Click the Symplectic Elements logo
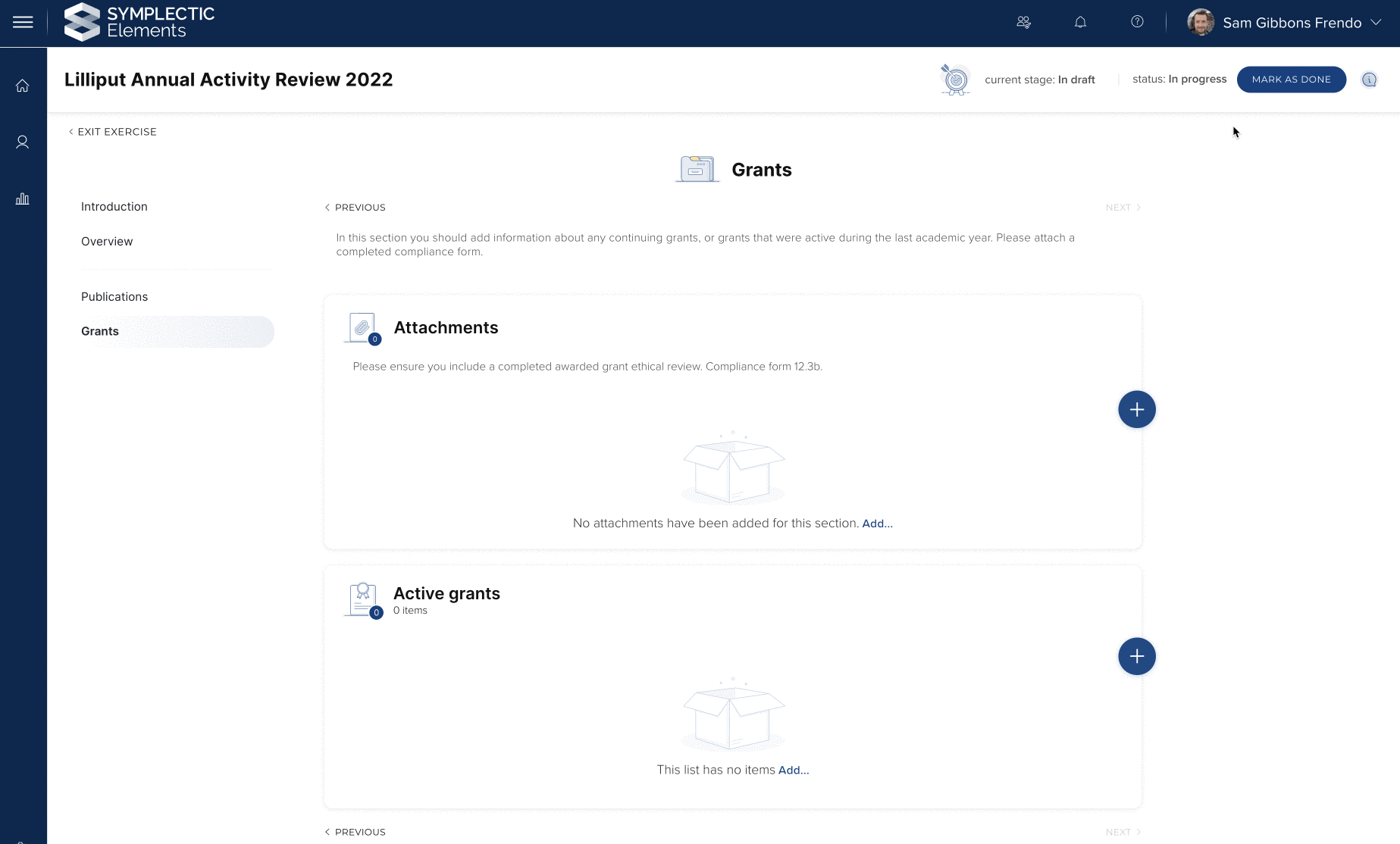This screenshot has width=1400, height=844. pyautogui.click(x=139, y=22)
